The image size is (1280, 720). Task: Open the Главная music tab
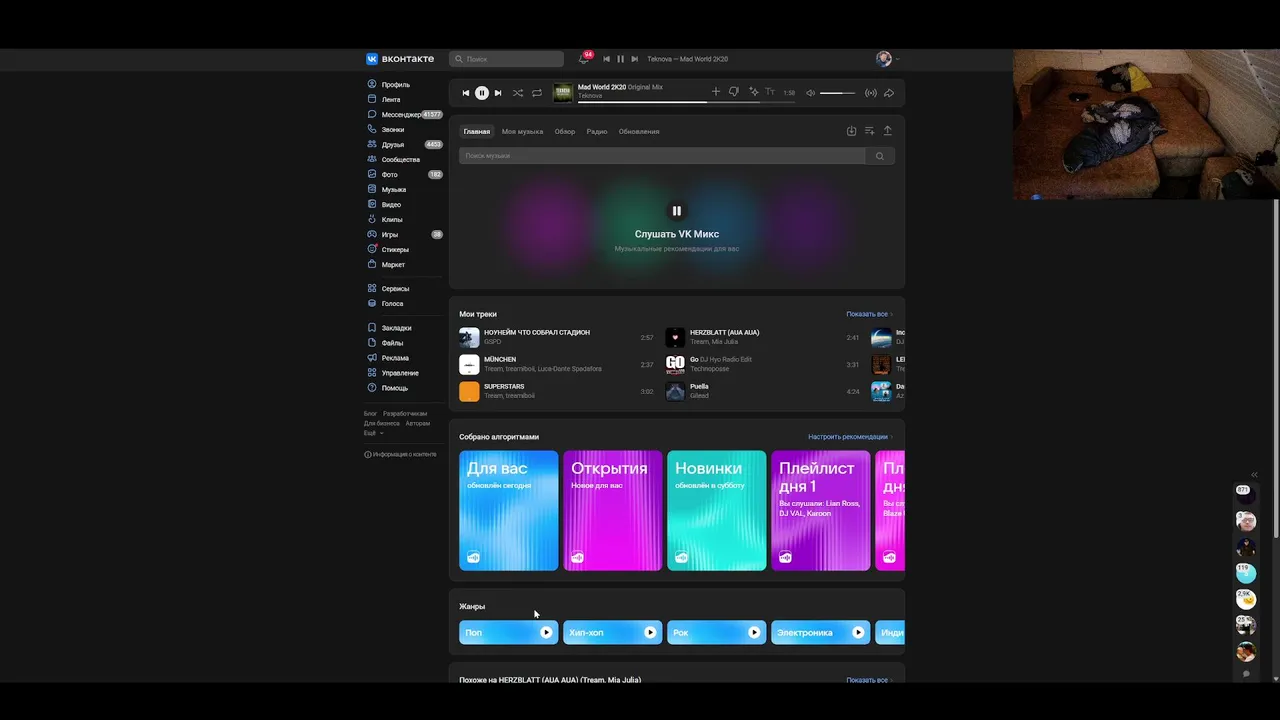tap(477, 131)
